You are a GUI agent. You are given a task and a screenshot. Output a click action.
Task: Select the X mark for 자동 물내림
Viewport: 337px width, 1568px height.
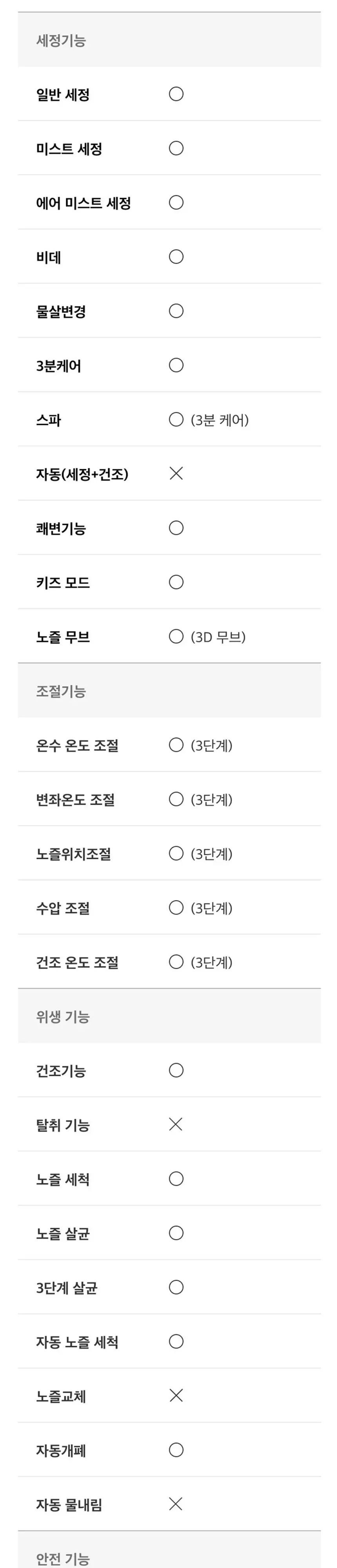(176, 1503)
